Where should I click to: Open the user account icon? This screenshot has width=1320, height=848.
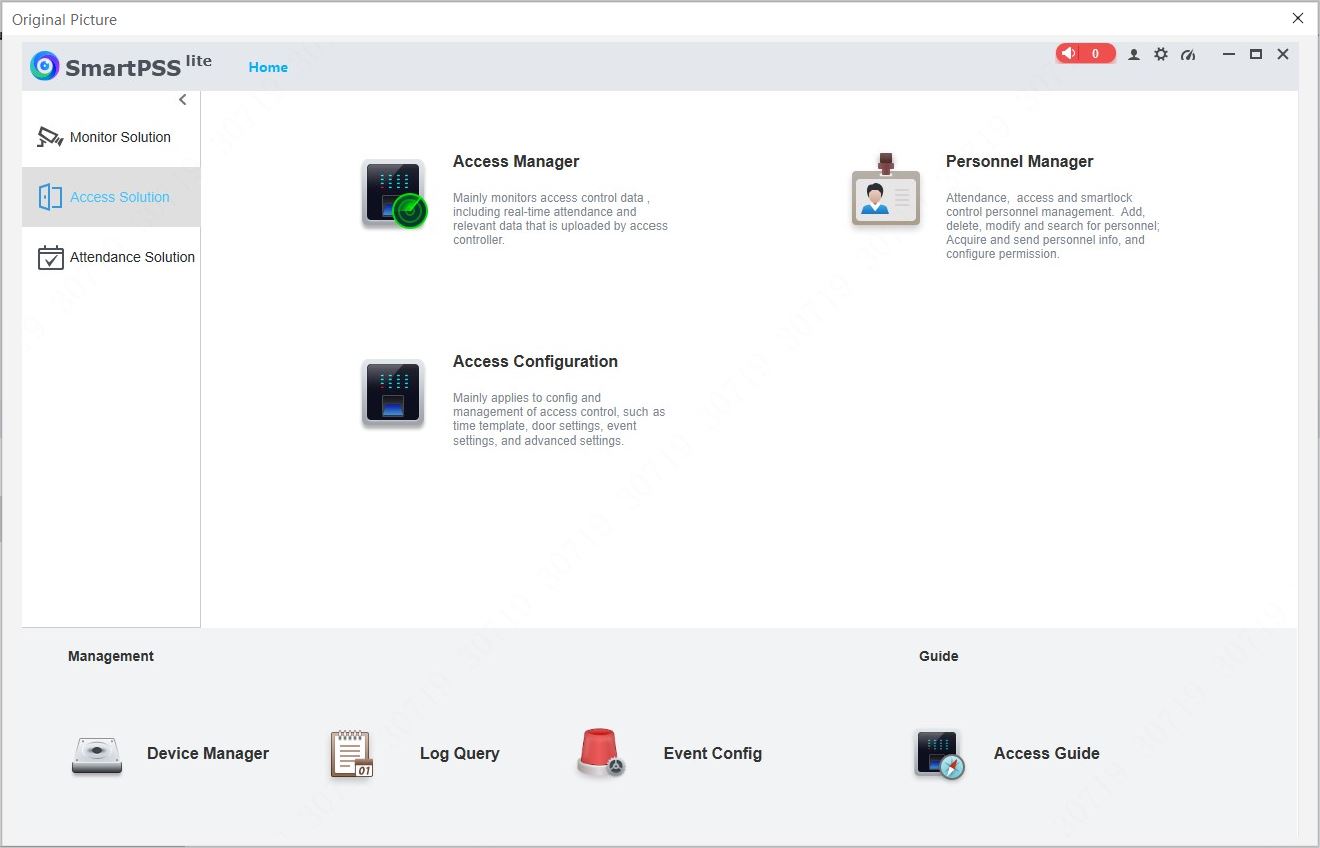coord(1134,55)
